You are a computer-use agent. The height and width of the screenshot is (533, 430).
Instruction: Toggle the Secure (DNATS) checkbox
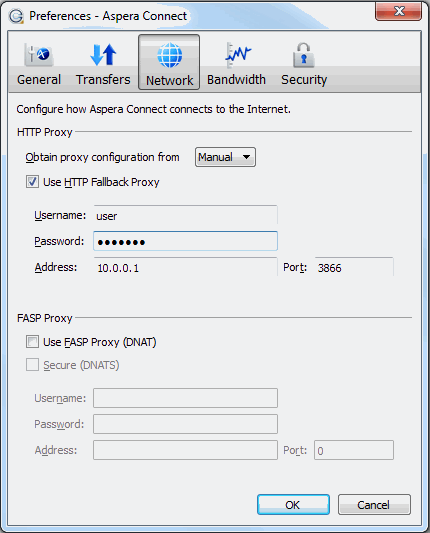(x=32, y=365)
